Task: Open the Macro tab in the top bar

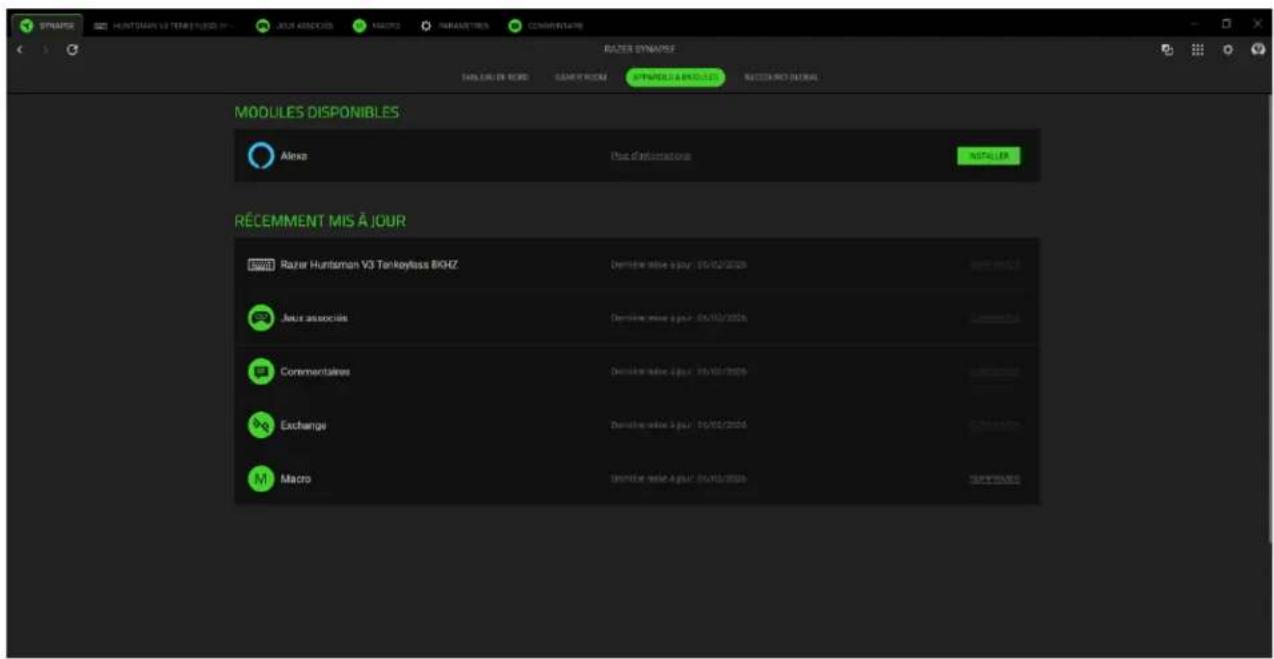Action: (x=376, y=25)
